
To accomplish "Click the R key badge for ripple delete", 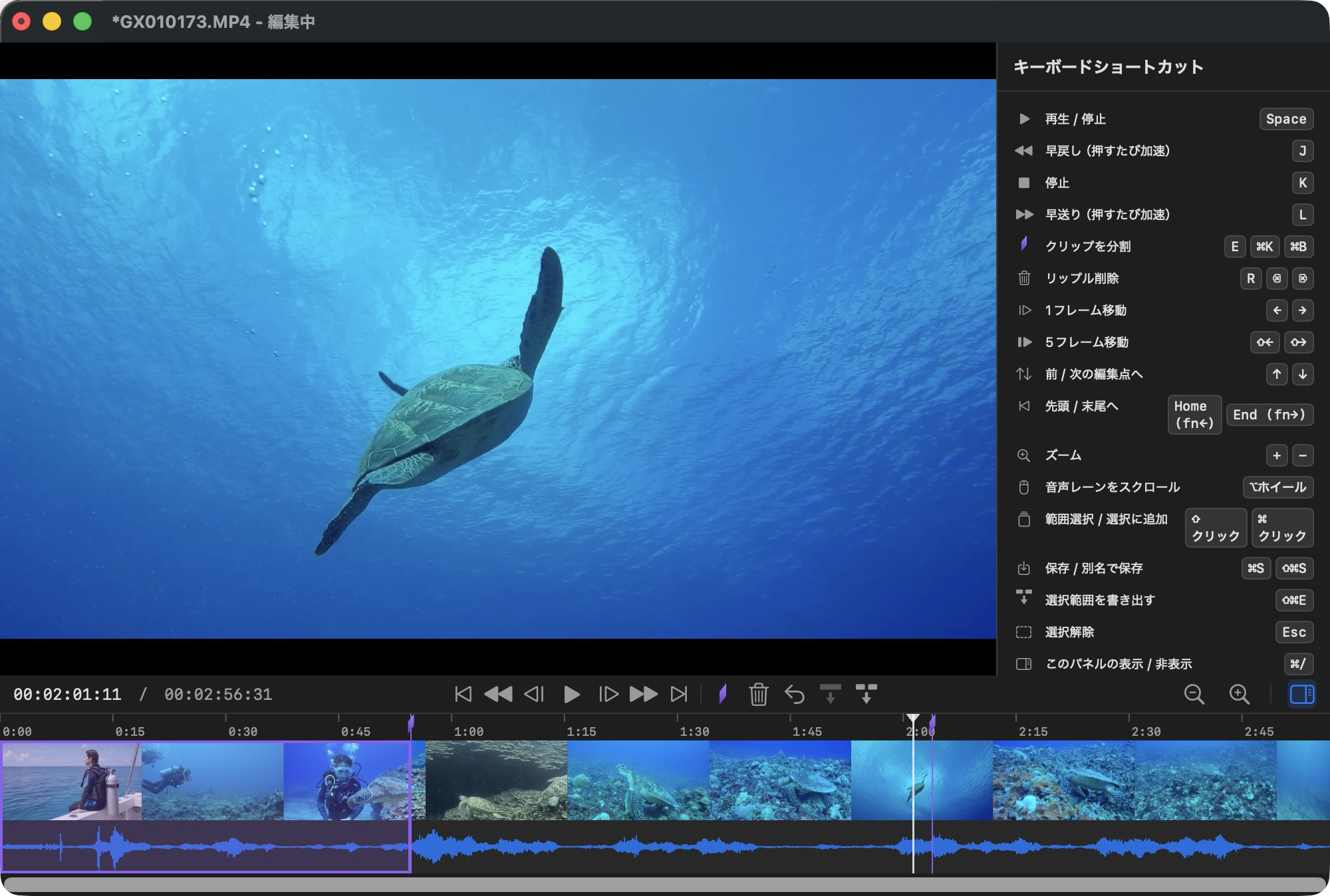I will (1251, 279).
